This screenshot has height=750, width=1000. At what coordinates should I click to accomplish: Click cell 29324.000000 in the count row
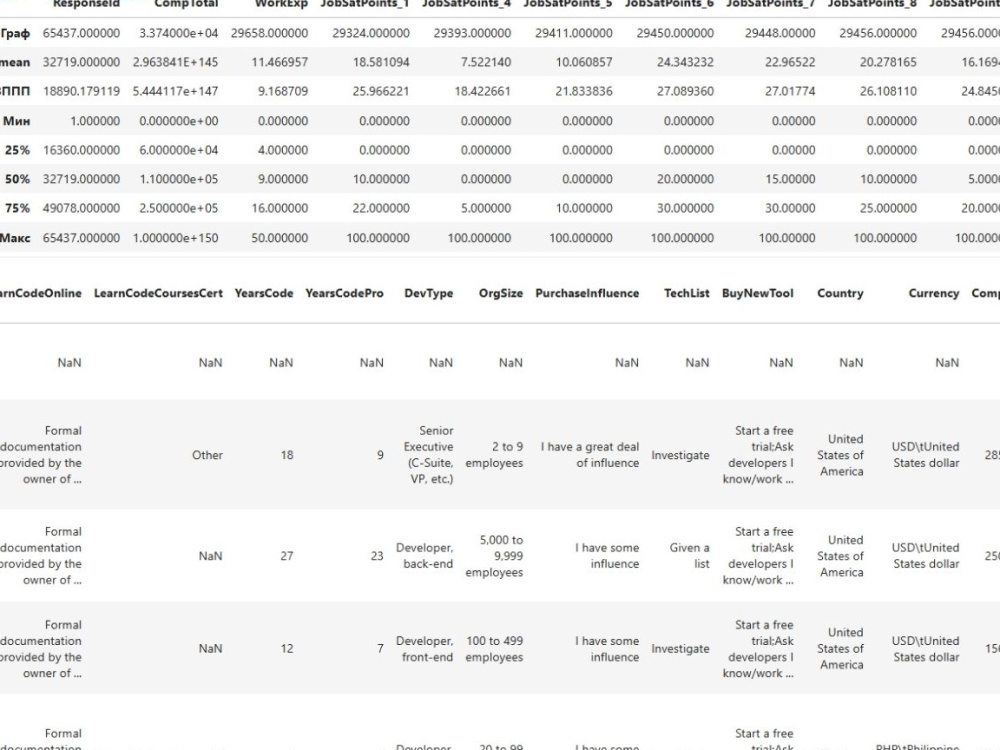click(371, 33)
